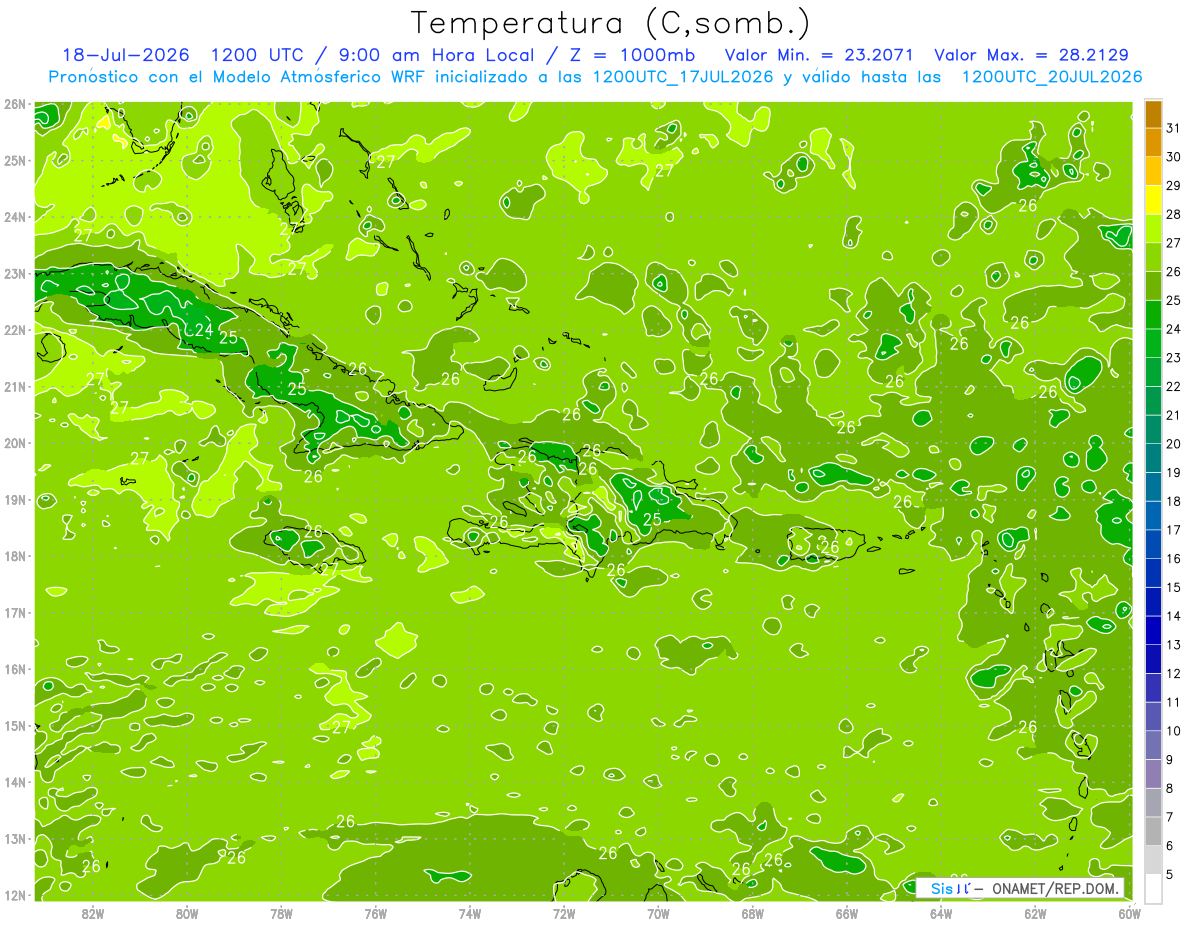The height and width of the screenshot is (927, 1200).
Task: Click the number 31 on the color legend
Action: [1173, 129]
